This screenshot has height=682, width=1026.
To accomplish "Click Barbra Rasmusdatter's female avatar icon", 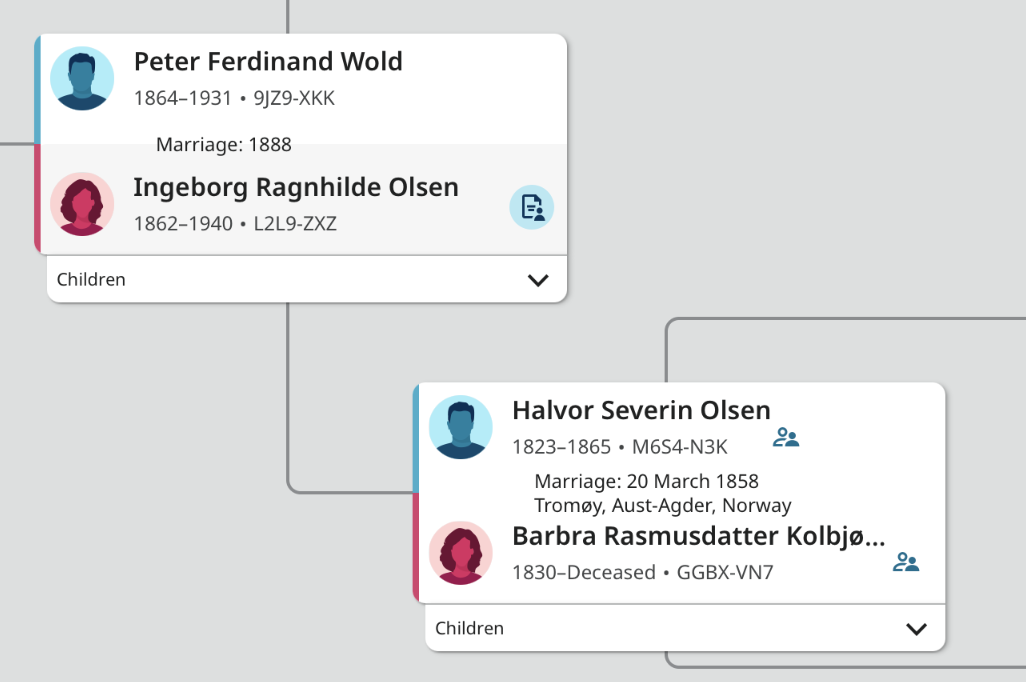I will point(460,553).
